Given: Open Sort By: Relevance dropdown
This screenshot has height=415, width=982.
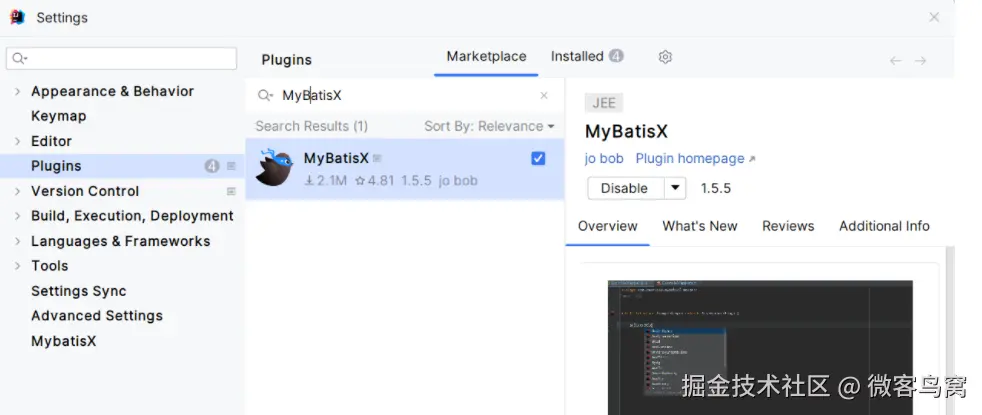Looking at the screenshot, I should click(489, 126).
